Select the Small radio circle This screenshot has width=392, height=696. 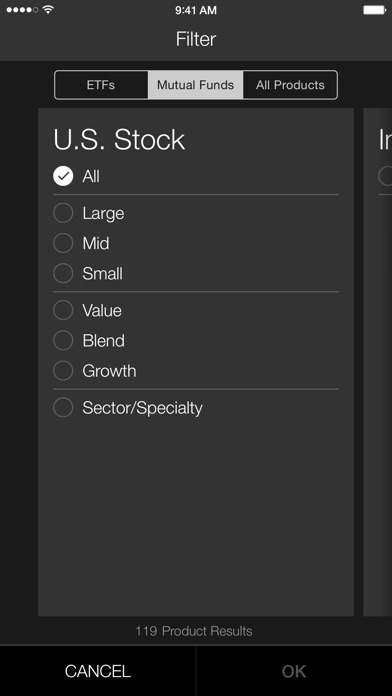63,273
